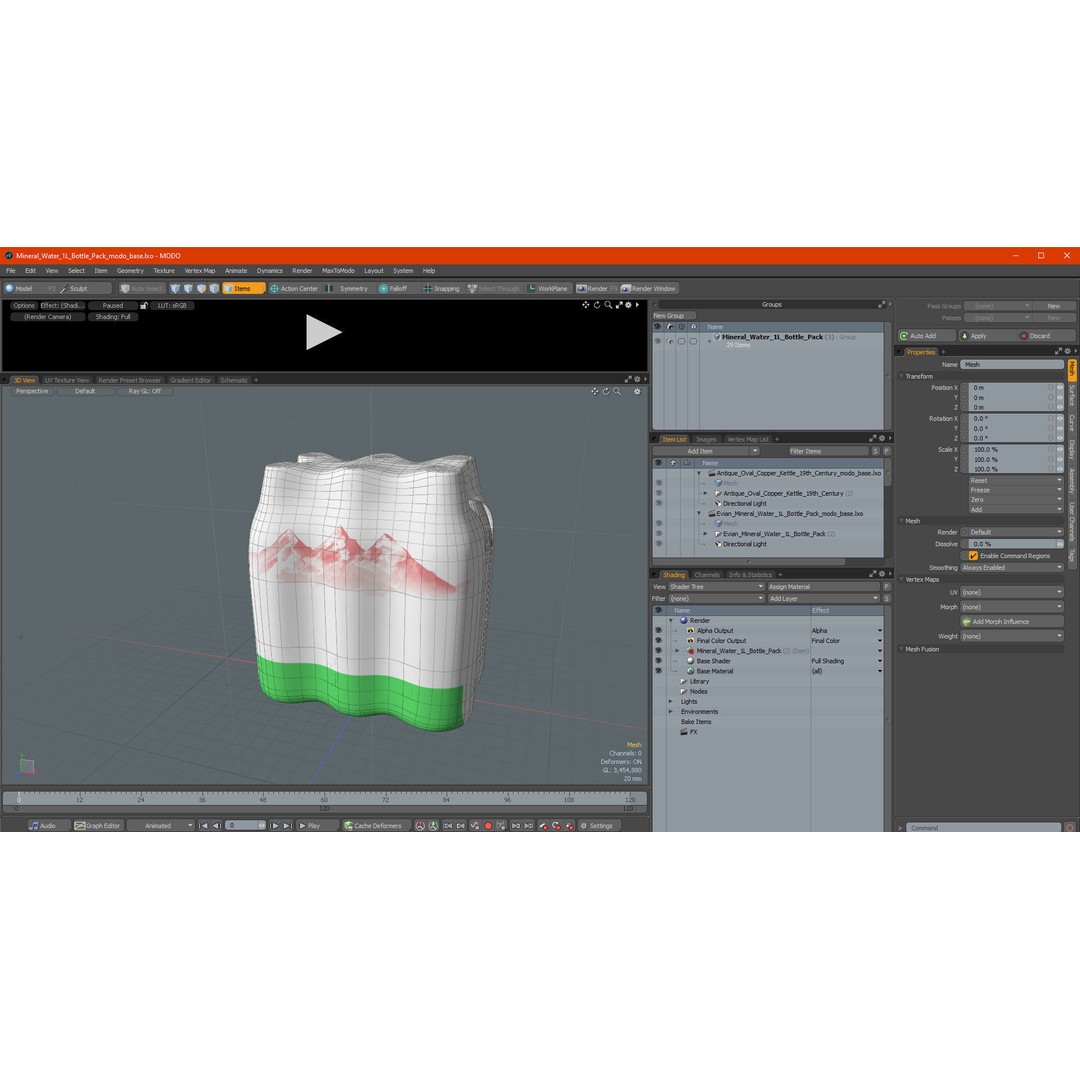Hide Antique_Oval_Copper_Kettle_19th_Century item via eye icon
The image size is (1080, 1080).
(658, 493)
